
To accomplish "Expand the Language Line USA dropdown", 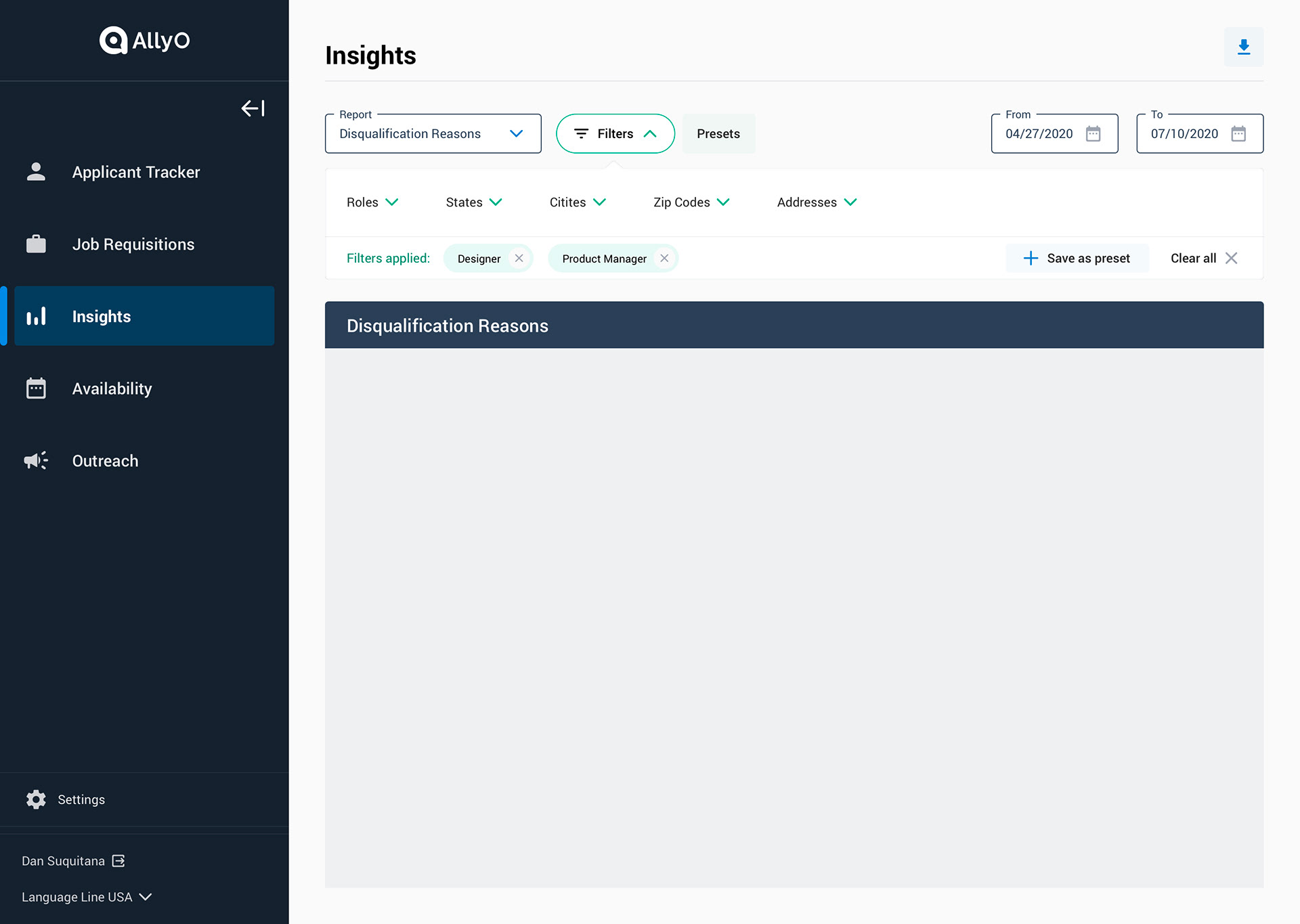I will click(x=87, y=897).
